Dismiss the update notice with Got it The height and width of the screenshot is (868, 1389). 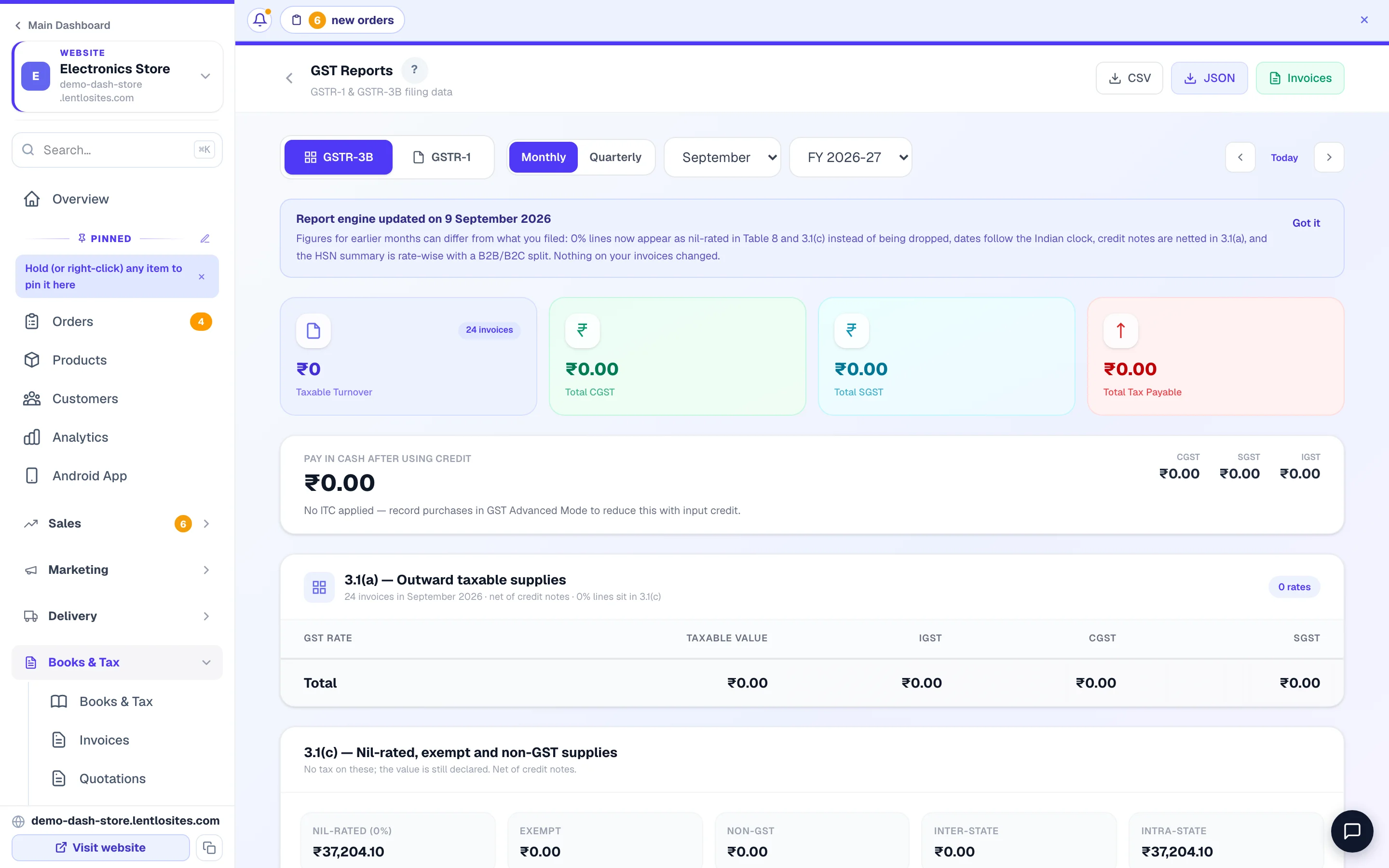(x=1306, y=223)
